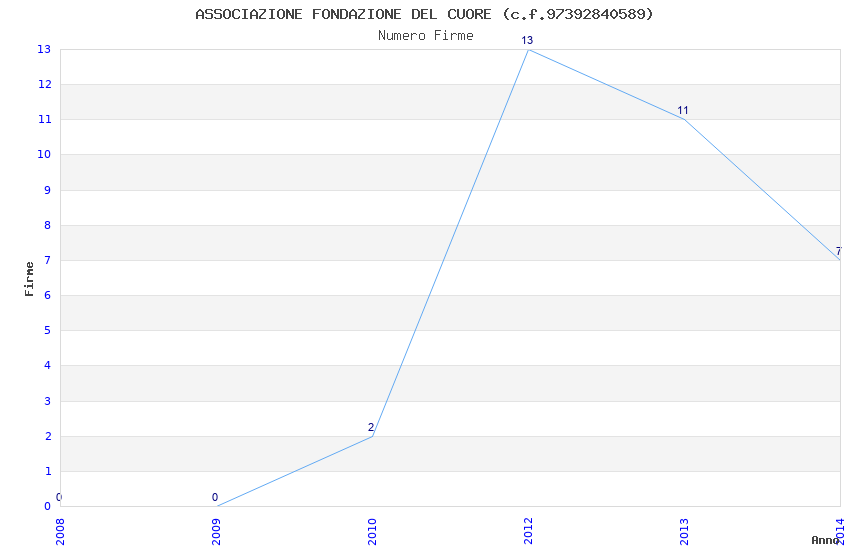Click the Anno x-axis label
850x550 pixels.
[x=825, y=540]
